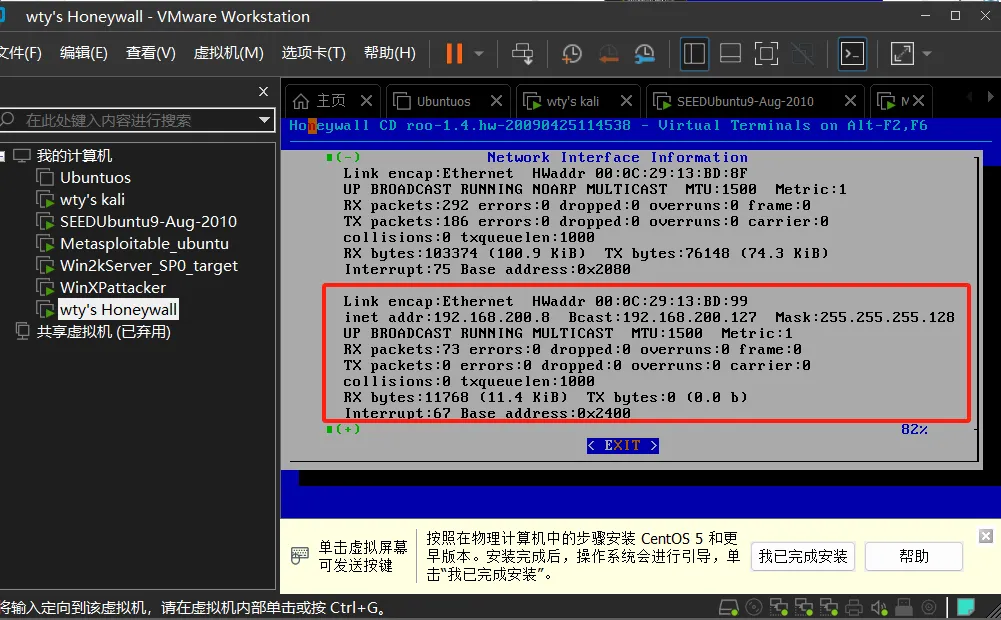
Task: Collapse the 我的计算机 tree node
Action: point(2,155)
